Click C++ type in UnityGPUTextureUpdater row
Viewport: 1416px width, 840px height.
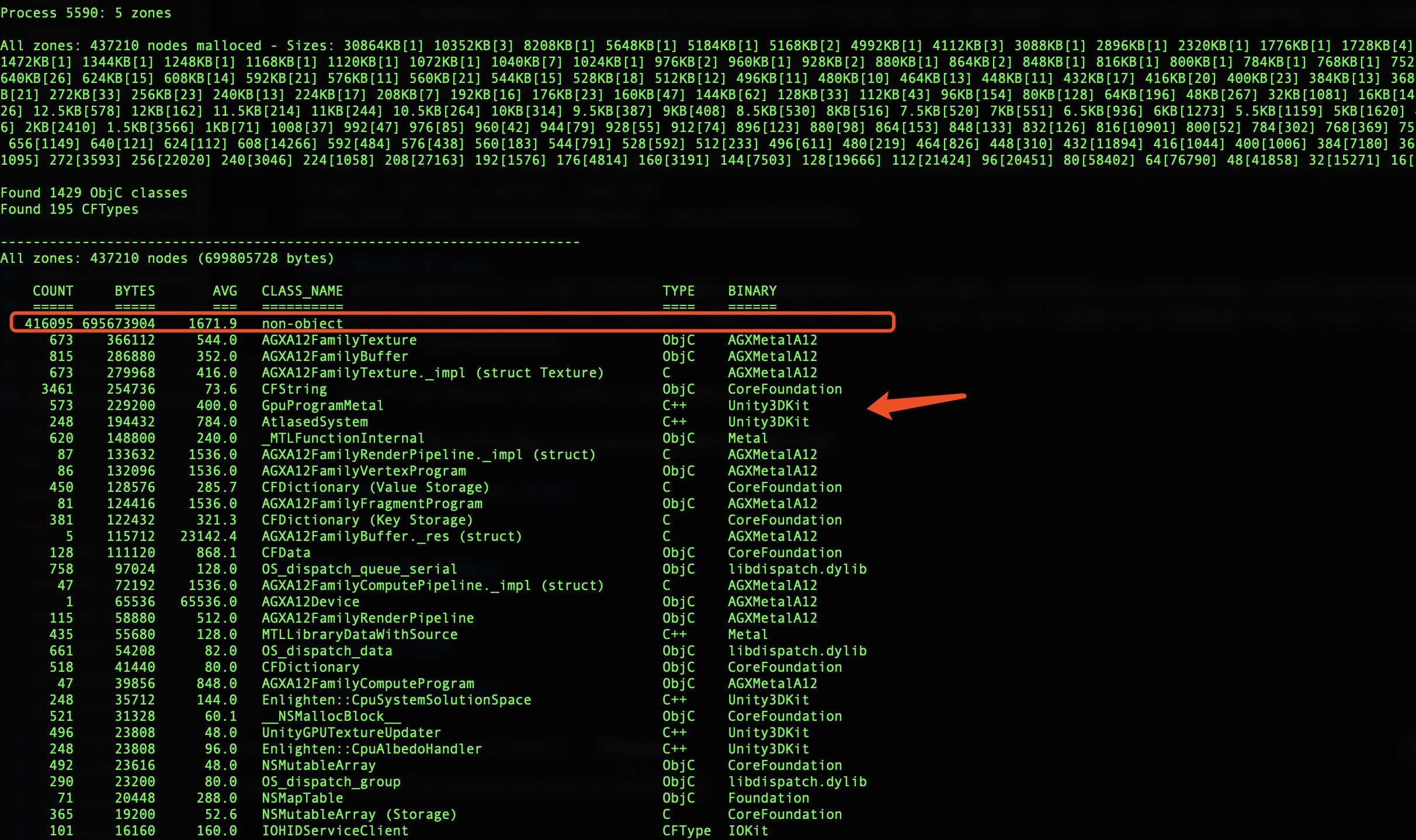(675, 733)
